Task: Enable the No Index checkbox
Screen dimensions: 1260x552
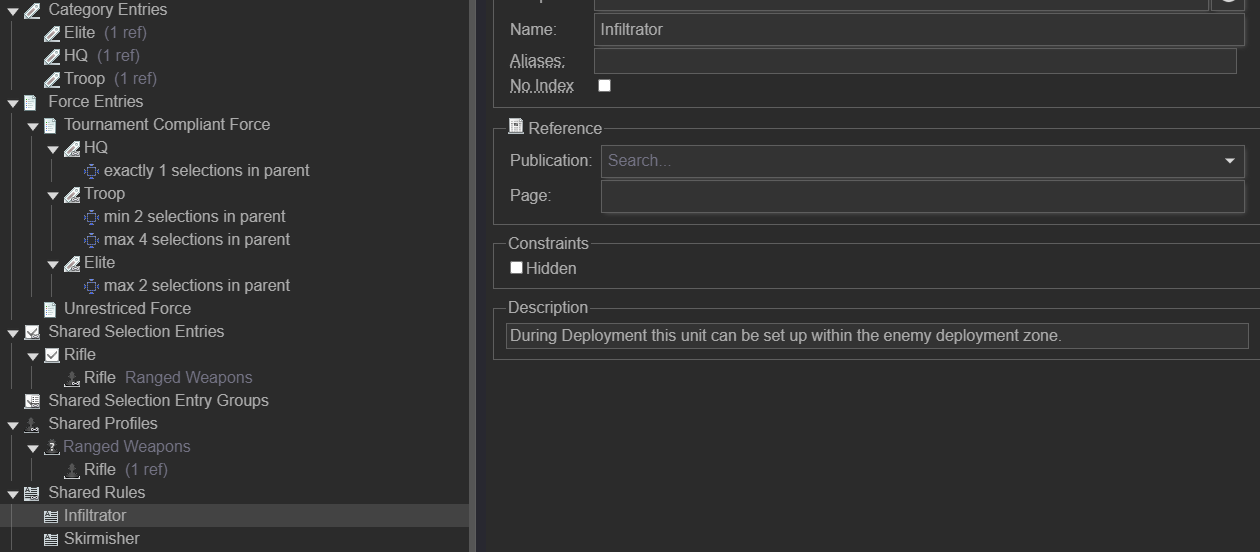Action: (x=604, y=86)
